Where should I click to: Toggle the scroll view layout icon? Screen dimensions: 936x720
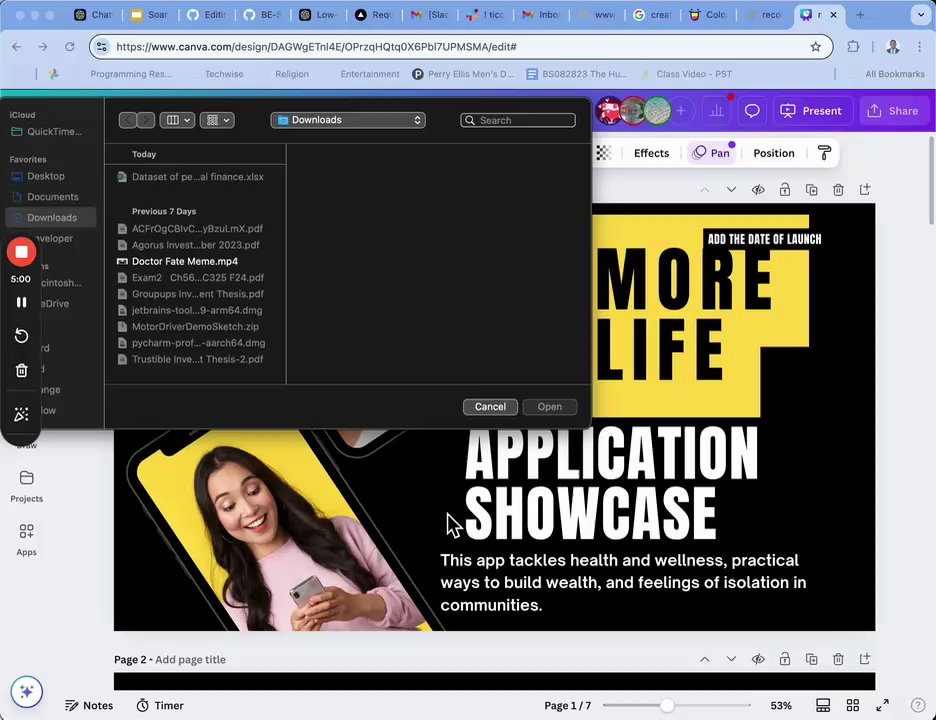[x=823, y=705]
